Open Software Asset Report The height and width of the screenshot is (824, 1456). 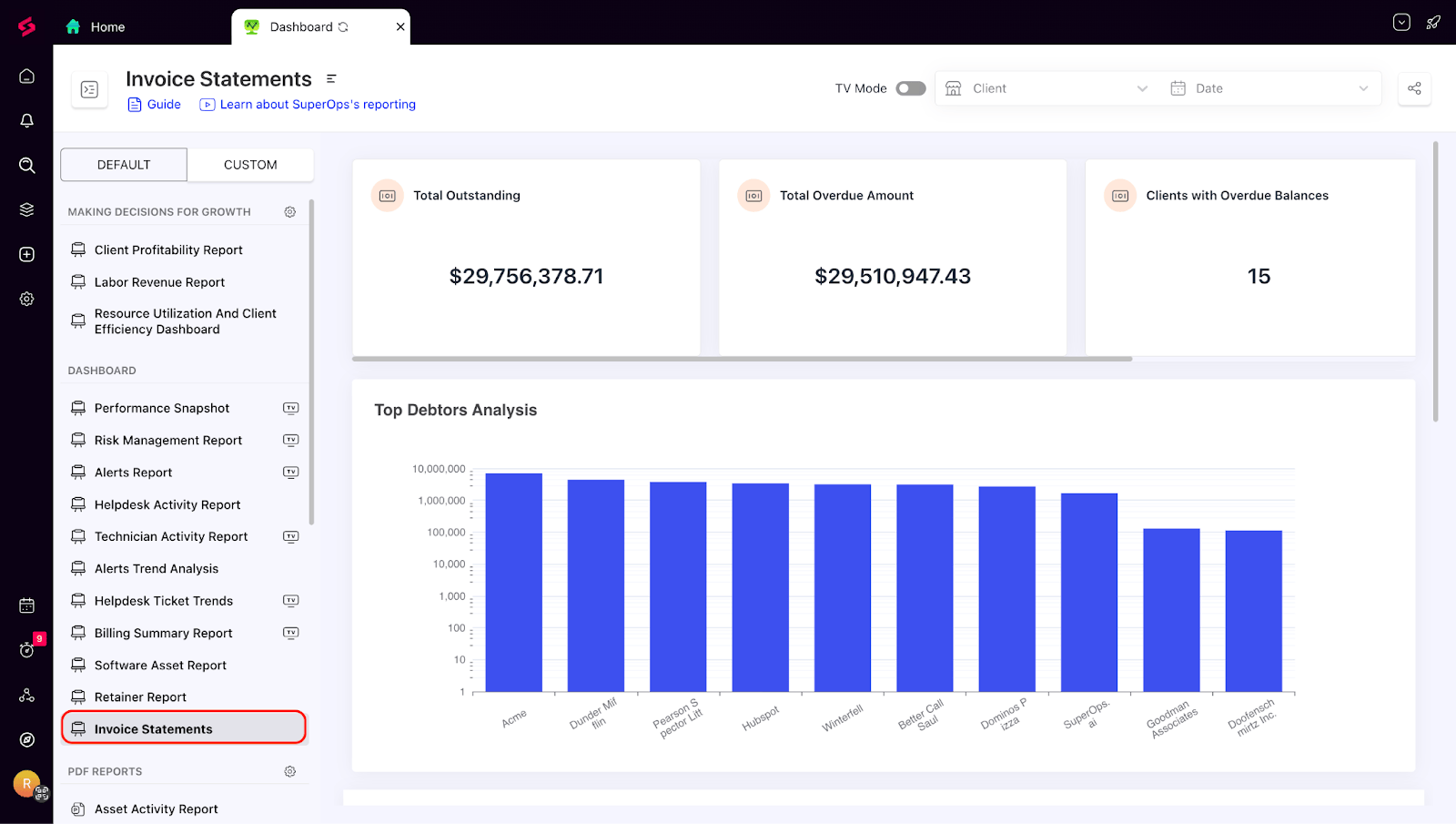coord(160,666)
